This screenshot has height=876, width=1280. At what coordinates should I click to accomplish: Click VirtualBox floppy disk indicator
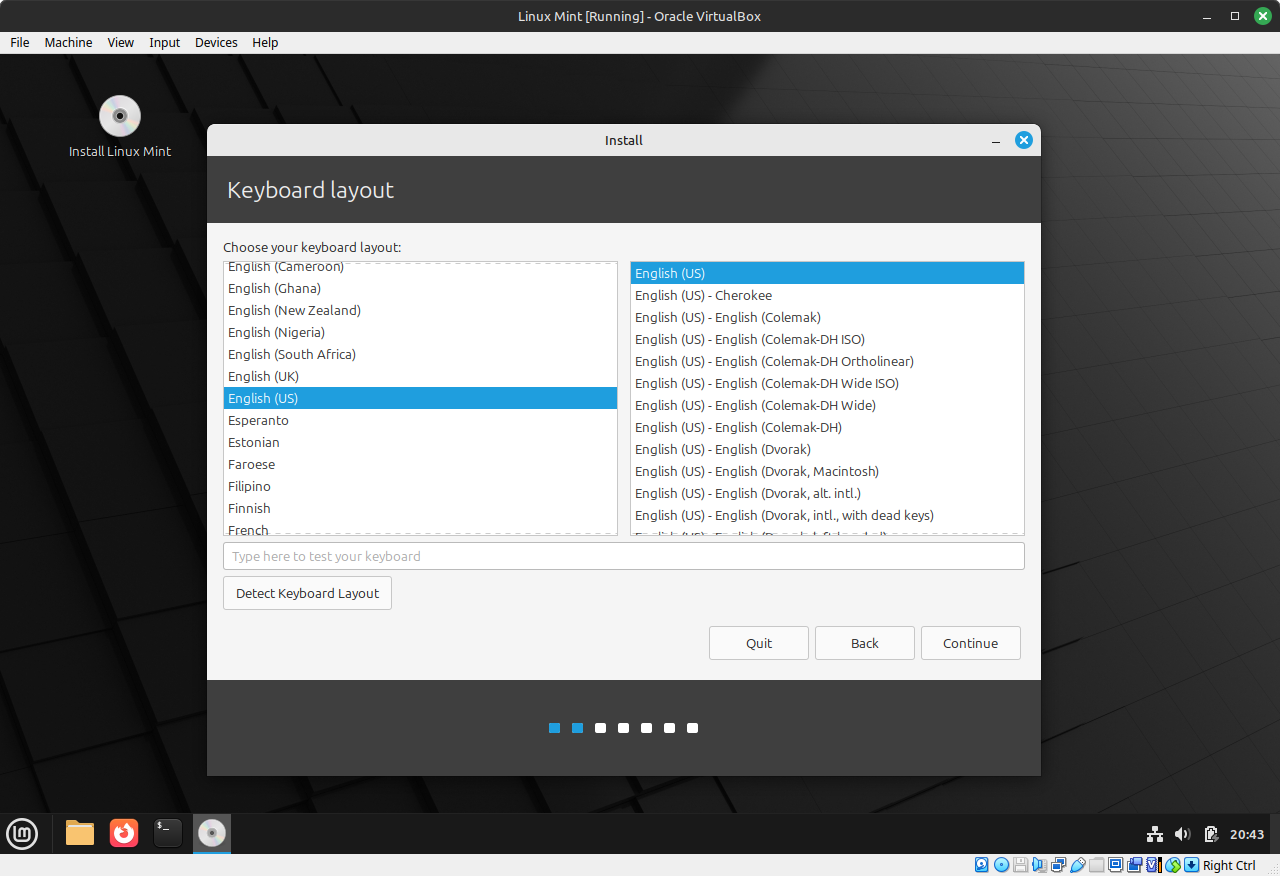coord(1020,865)
